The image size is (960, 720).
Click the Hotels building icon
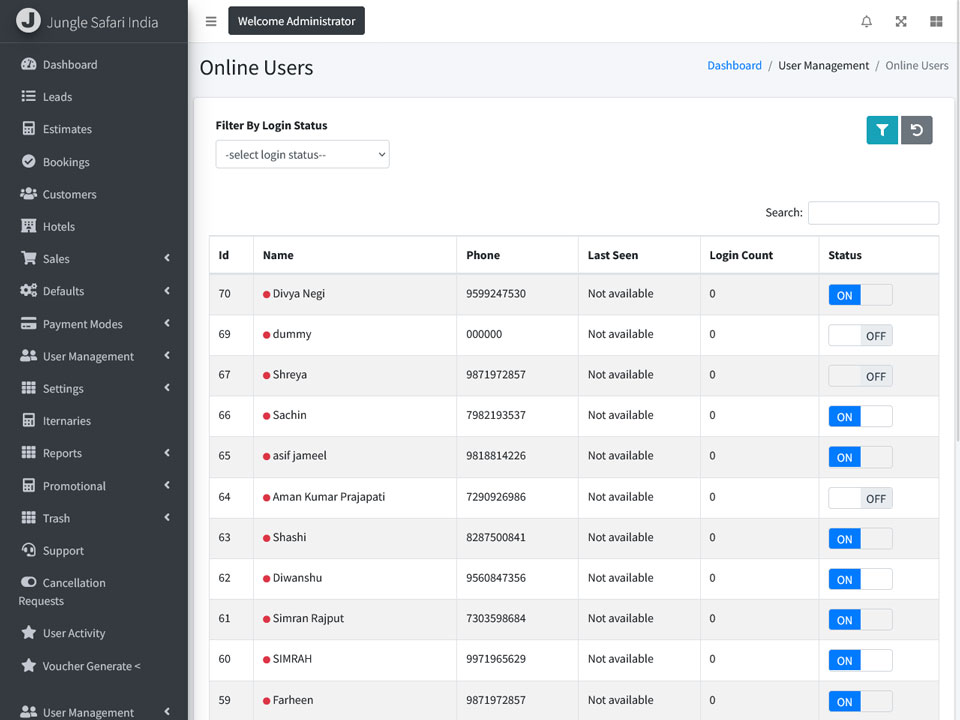click(28, 226)
